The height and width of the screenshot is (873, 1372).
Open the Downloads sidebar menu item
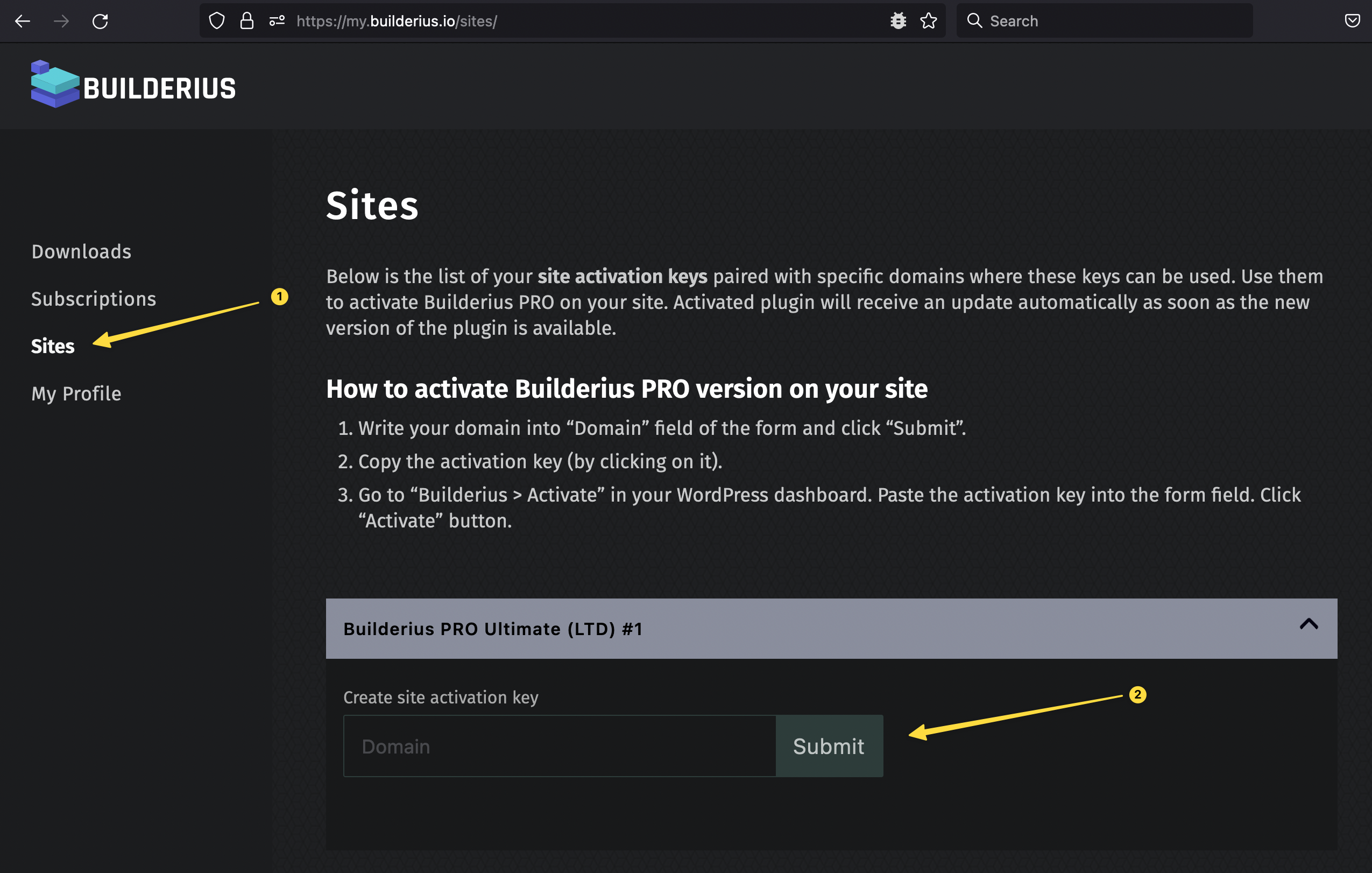click(81, 251)
